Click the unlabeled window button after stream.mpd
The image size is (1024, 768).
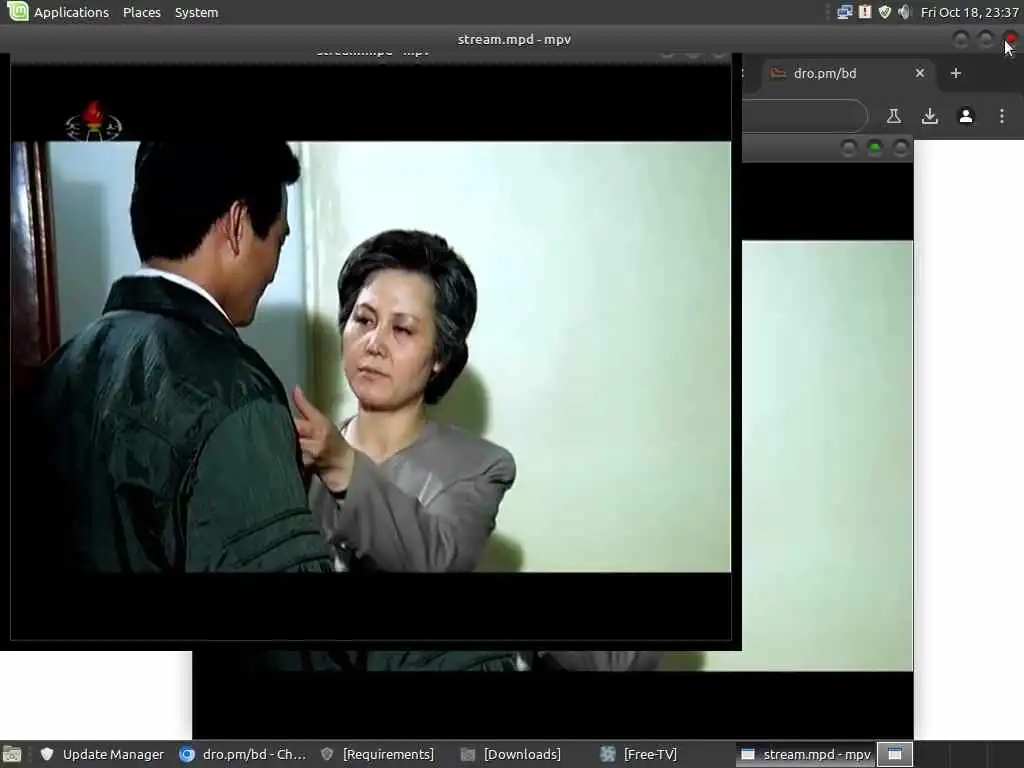[x=895, y=754]
